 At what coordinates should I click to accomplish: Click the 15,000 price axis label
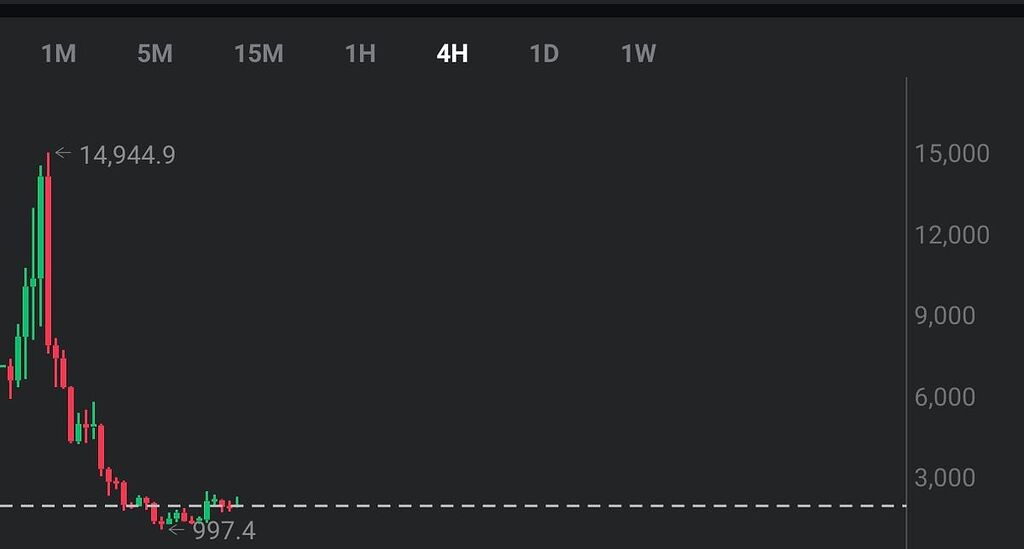(952, 154)
